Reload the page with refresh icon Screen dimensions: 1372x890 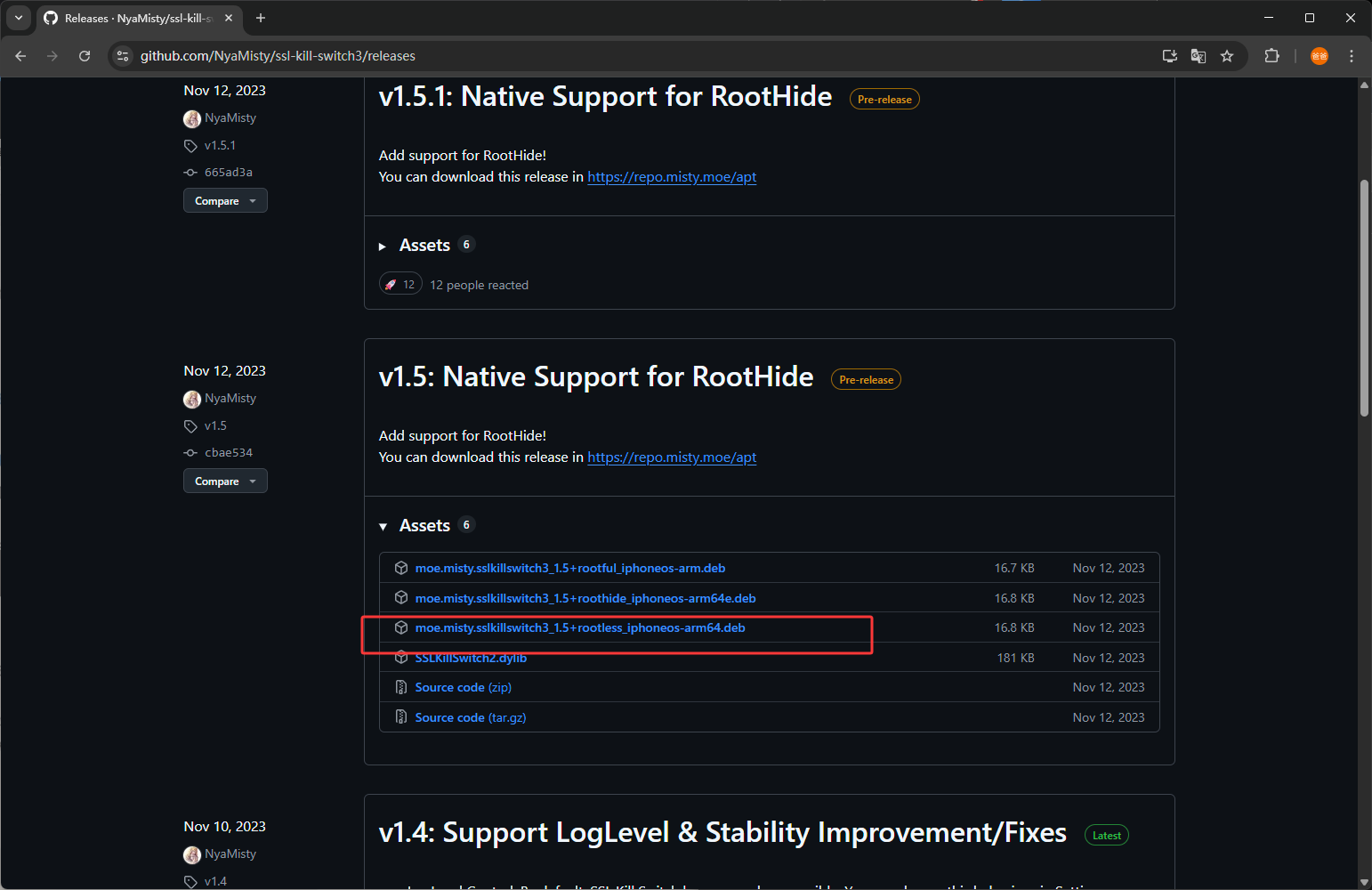(85, 56)
